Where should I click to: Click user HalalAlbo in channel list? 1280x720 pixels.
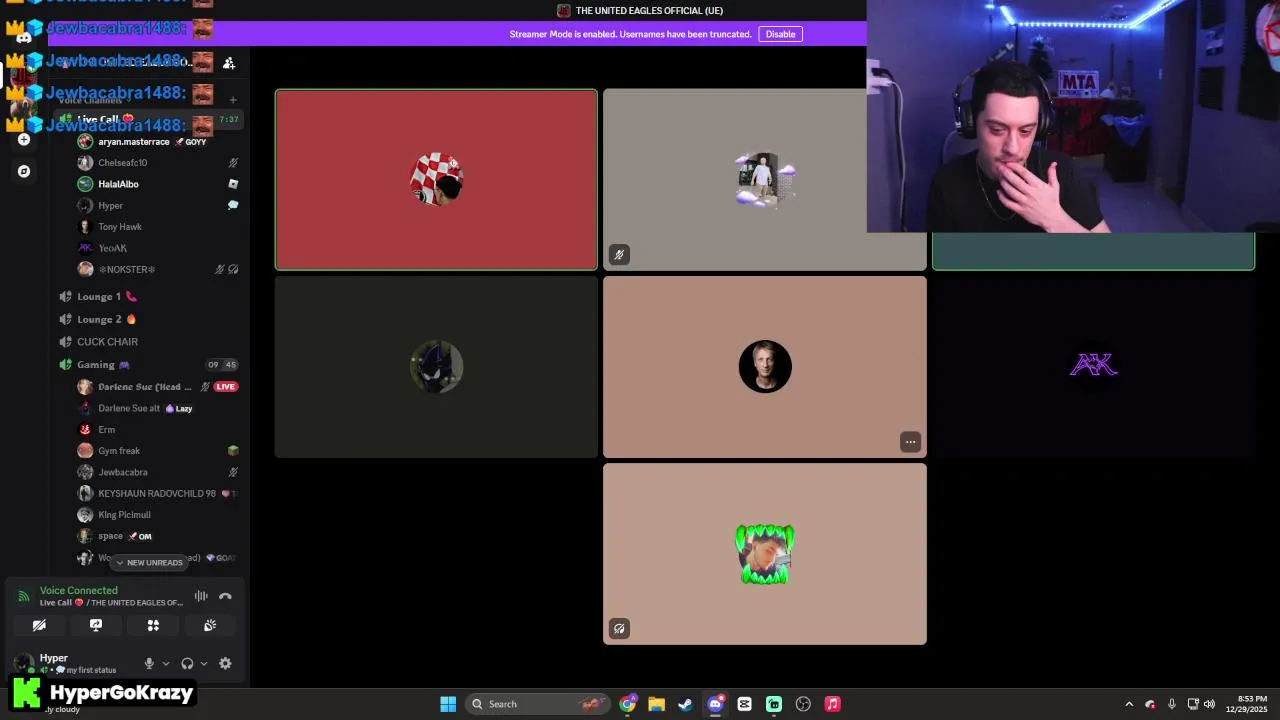pyautogui.click(x=158, y=184)
